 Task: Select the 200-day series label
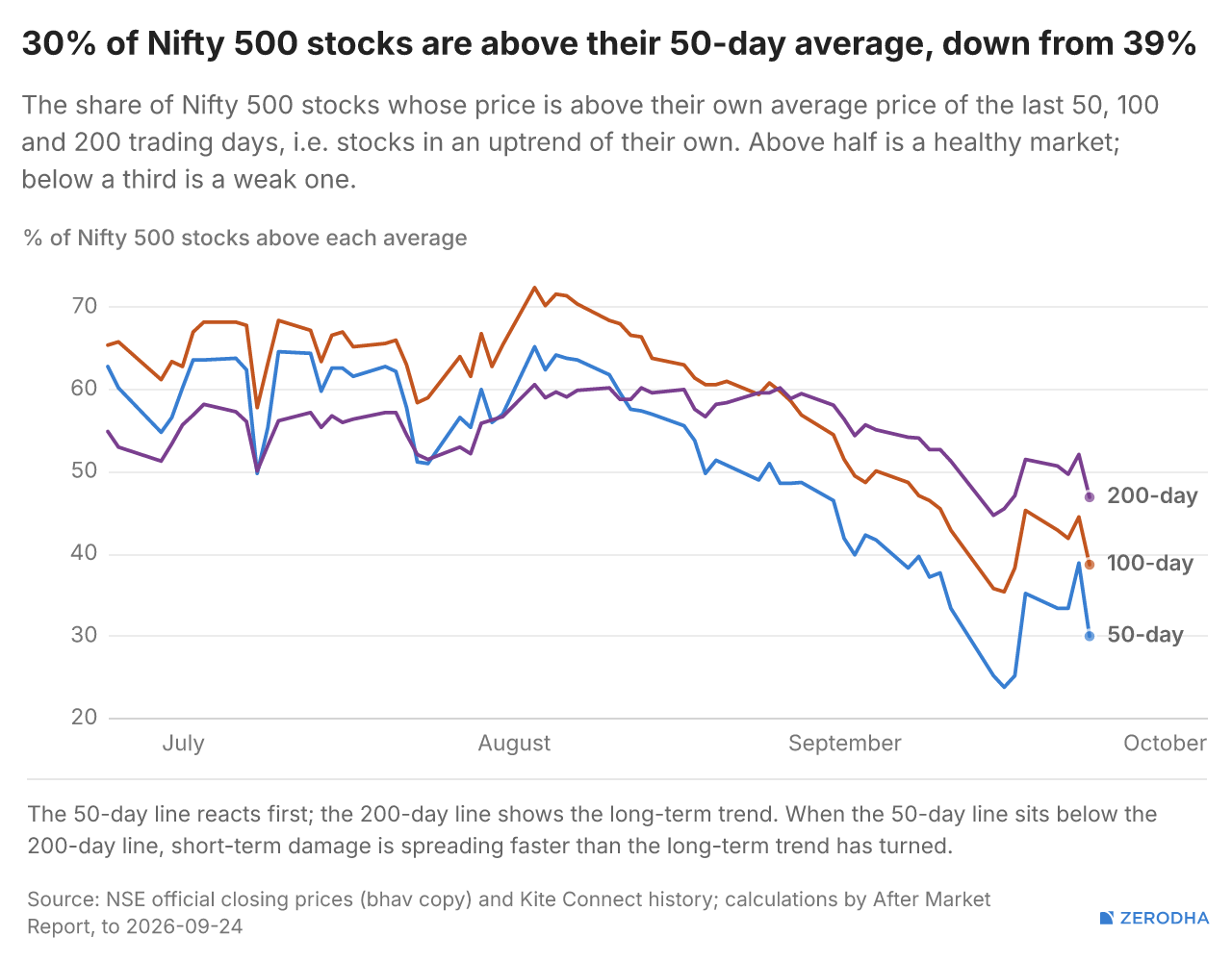(x=1152, y=496)
